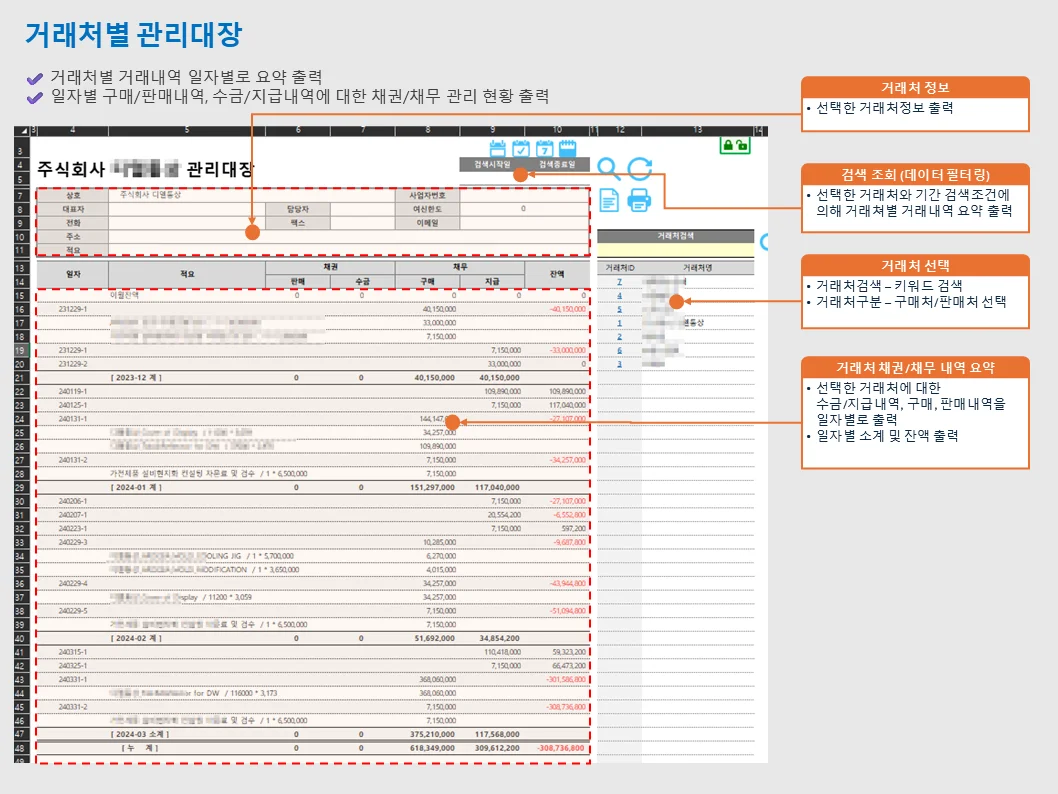Image resolution: width=1058 pixels, height=794 pixels.
Task: Toggle the green unlocked padlock icon
Action: point(741,146)
